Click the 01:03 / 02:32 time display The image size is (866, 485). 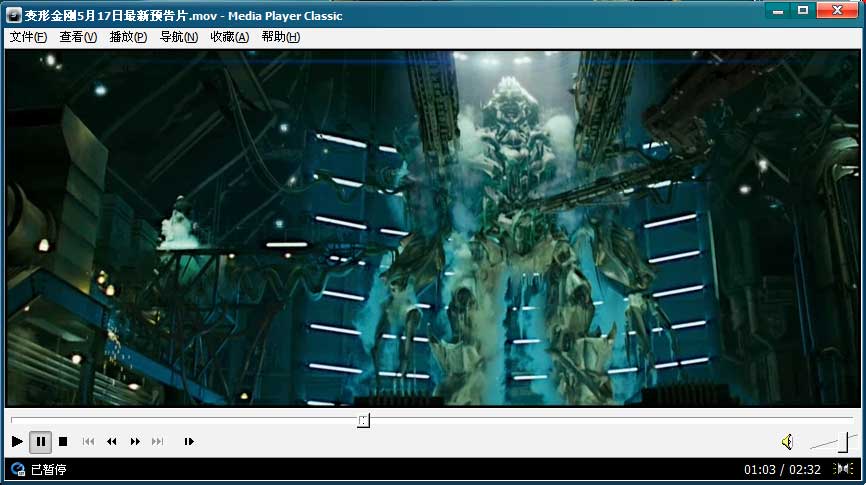(782, 470)
